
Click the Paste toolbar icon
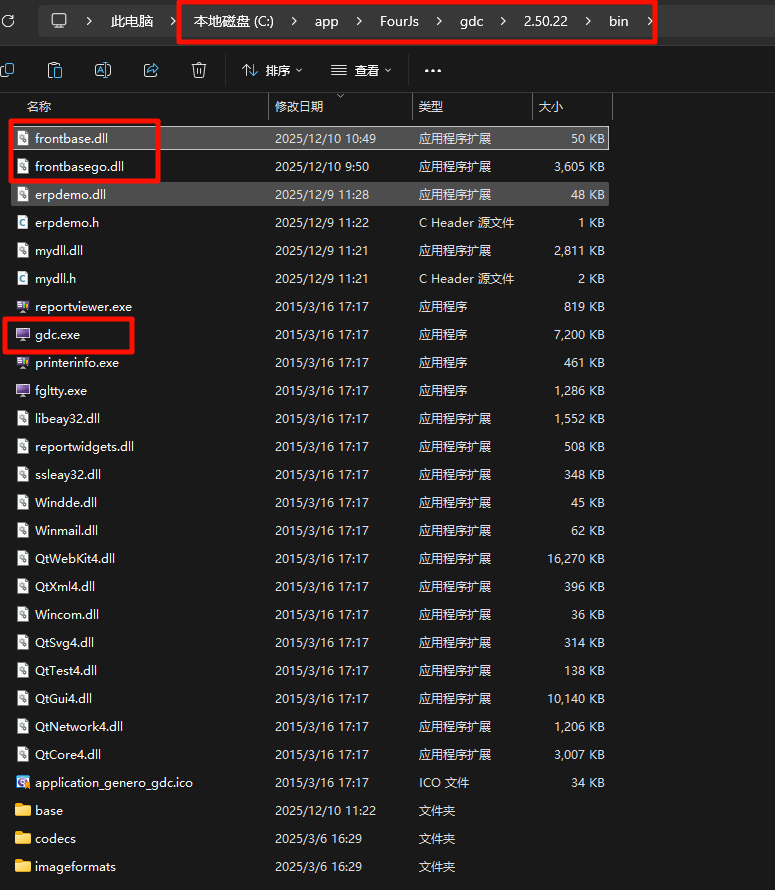[55, 70]
